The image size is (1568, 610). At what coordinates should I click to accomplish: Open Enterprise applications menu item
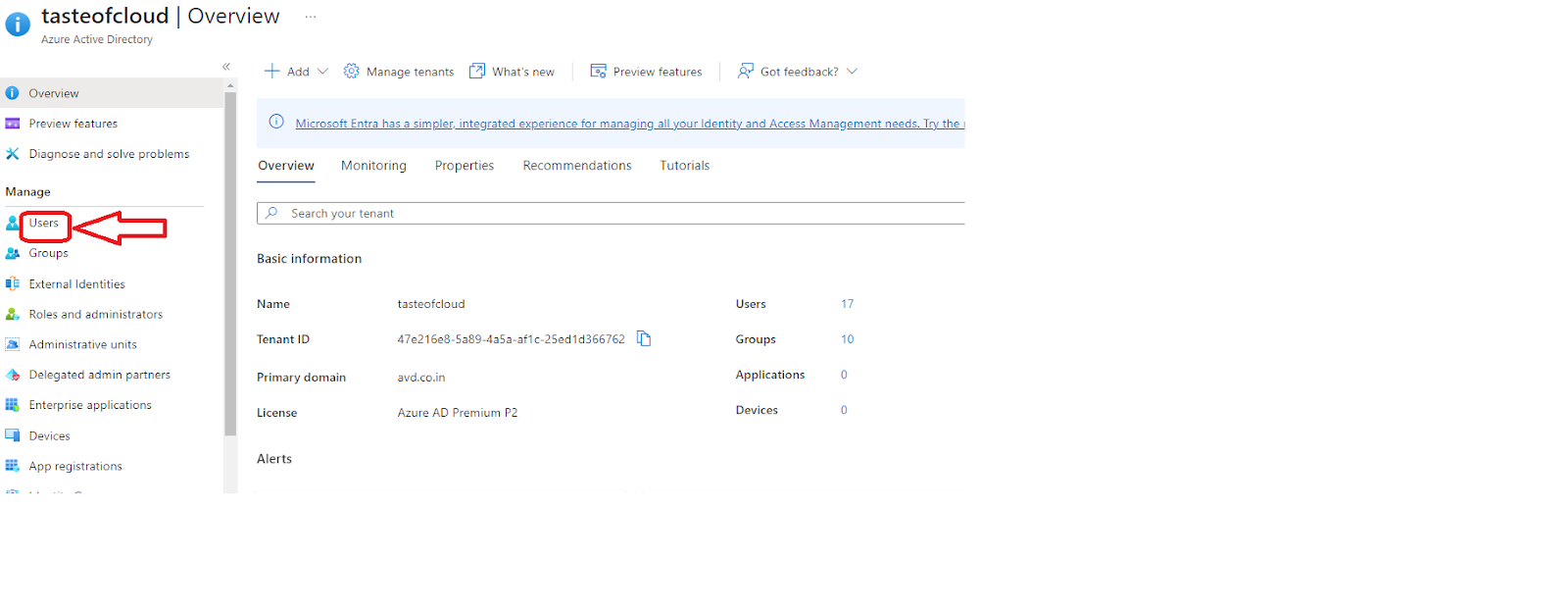click(x=90, y=405)
